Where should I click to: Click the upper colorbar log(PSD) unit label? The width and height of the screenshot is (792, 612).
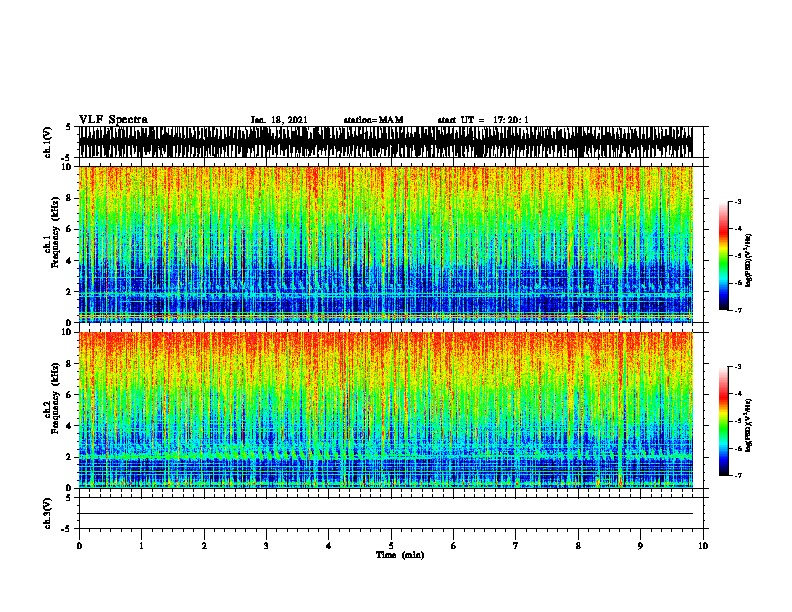click(748, 261)
